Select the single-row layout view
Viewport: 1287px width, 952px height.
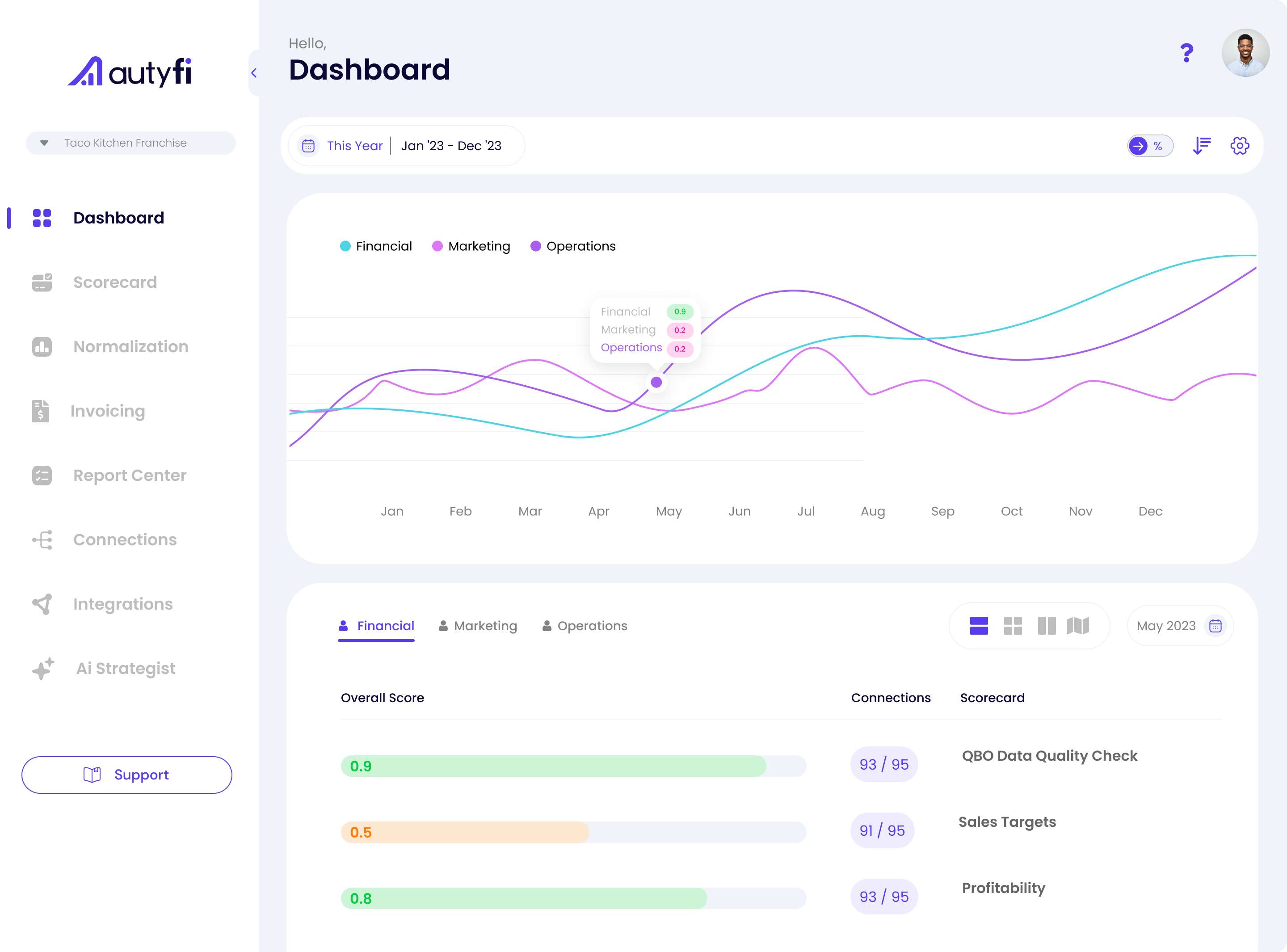979,626
